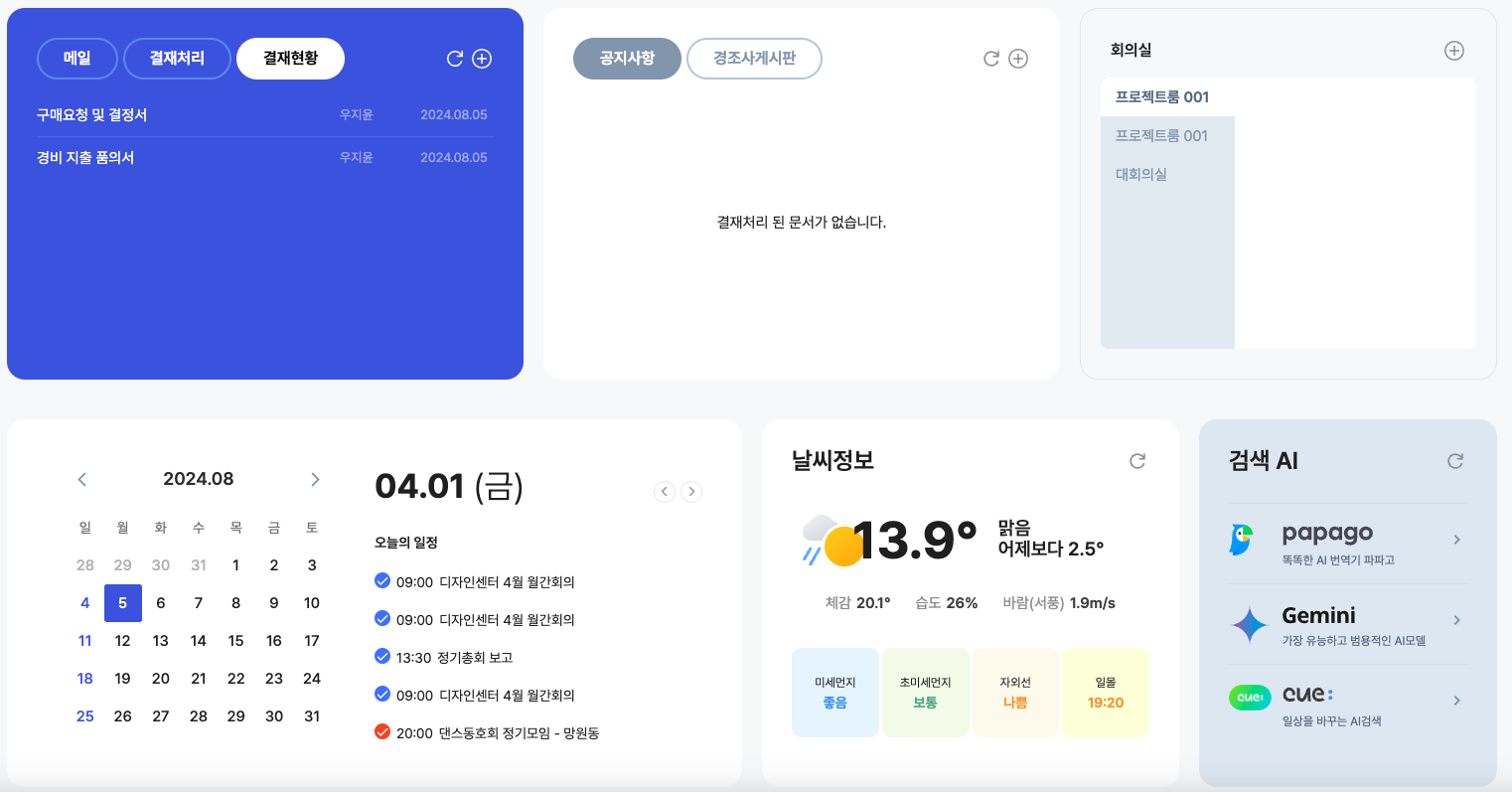This screenshot has width=1512, height=792.
Task: Select 대회의실 from meeting room list
Action: point(1141,174)
